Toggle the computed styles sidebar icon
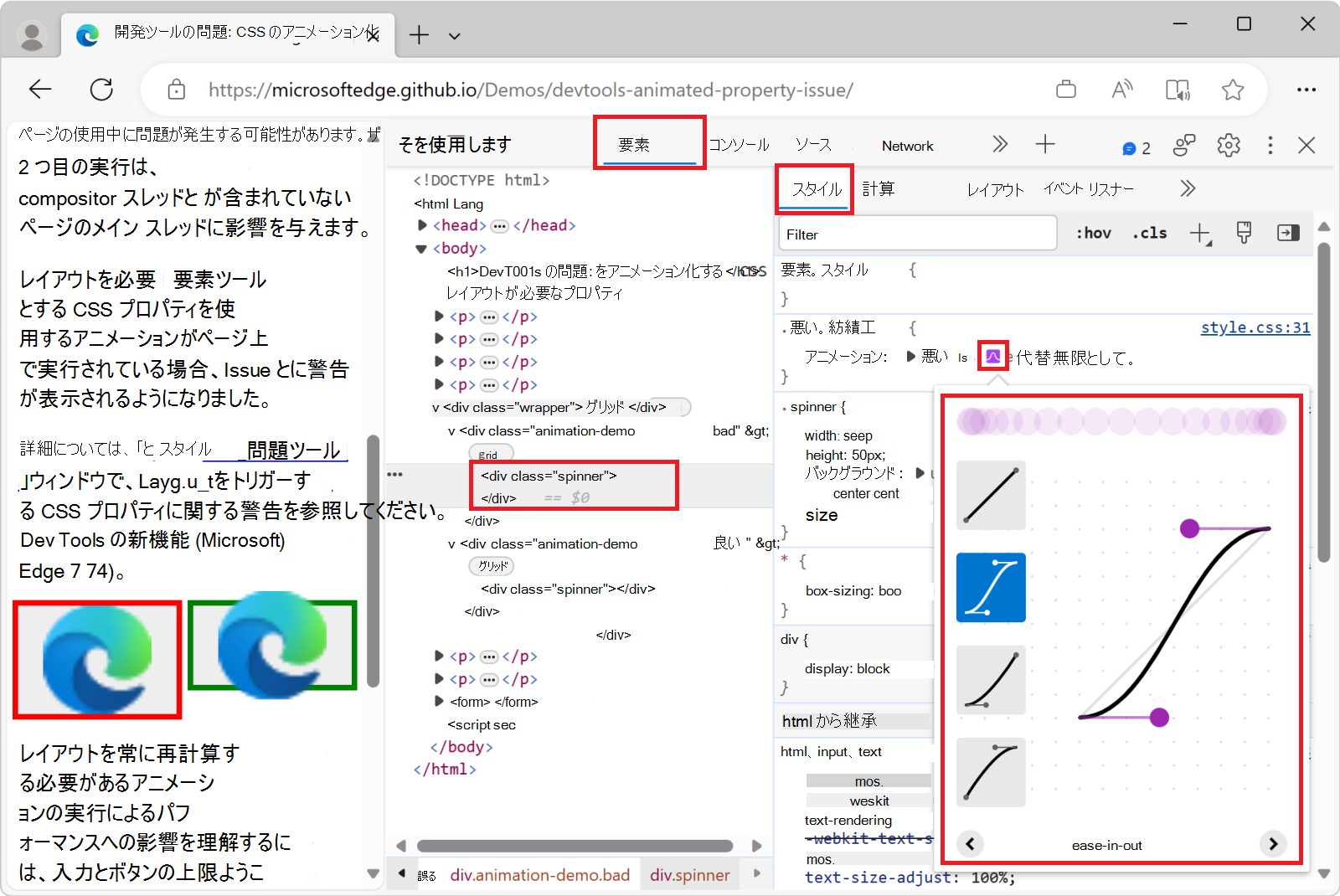The height and width of the screenshot is (896, 1340). (x=1288, y=234)
